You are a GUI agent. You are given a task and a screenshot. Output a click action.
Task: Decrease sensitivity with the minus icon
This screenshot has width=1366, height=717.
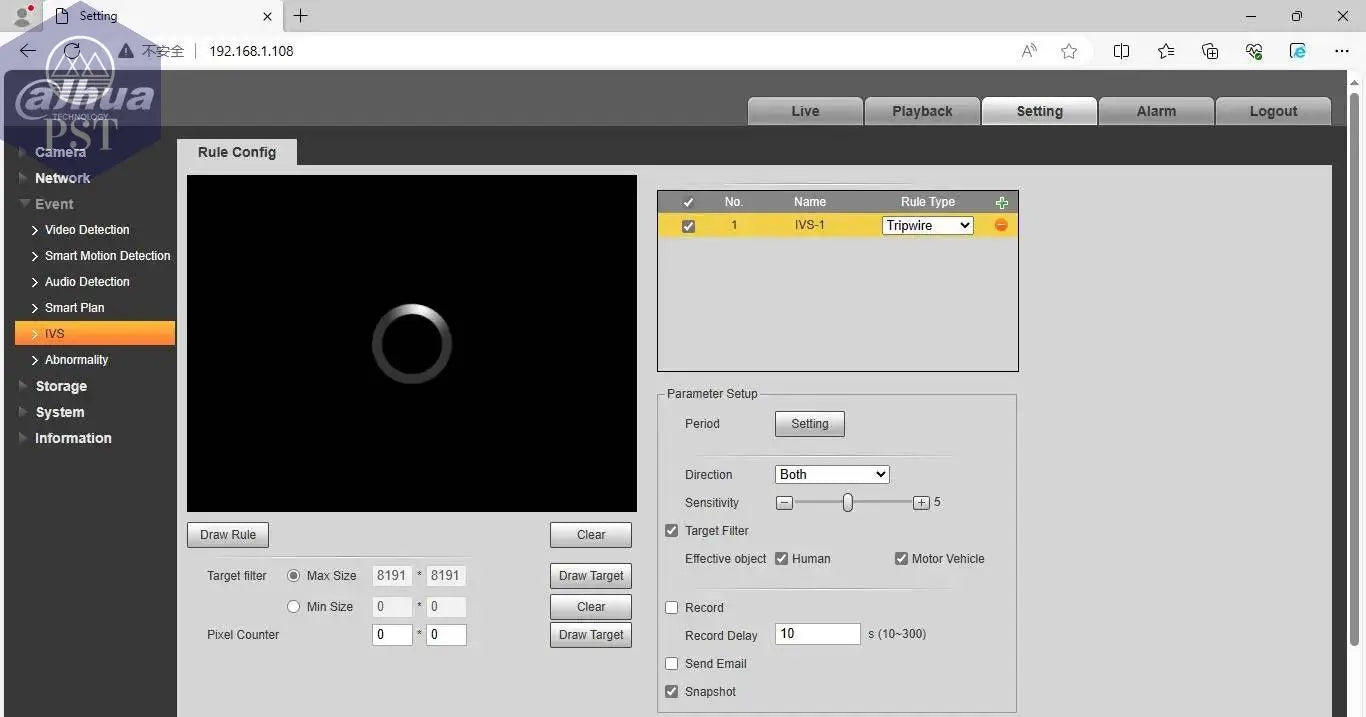coord(785,503)
